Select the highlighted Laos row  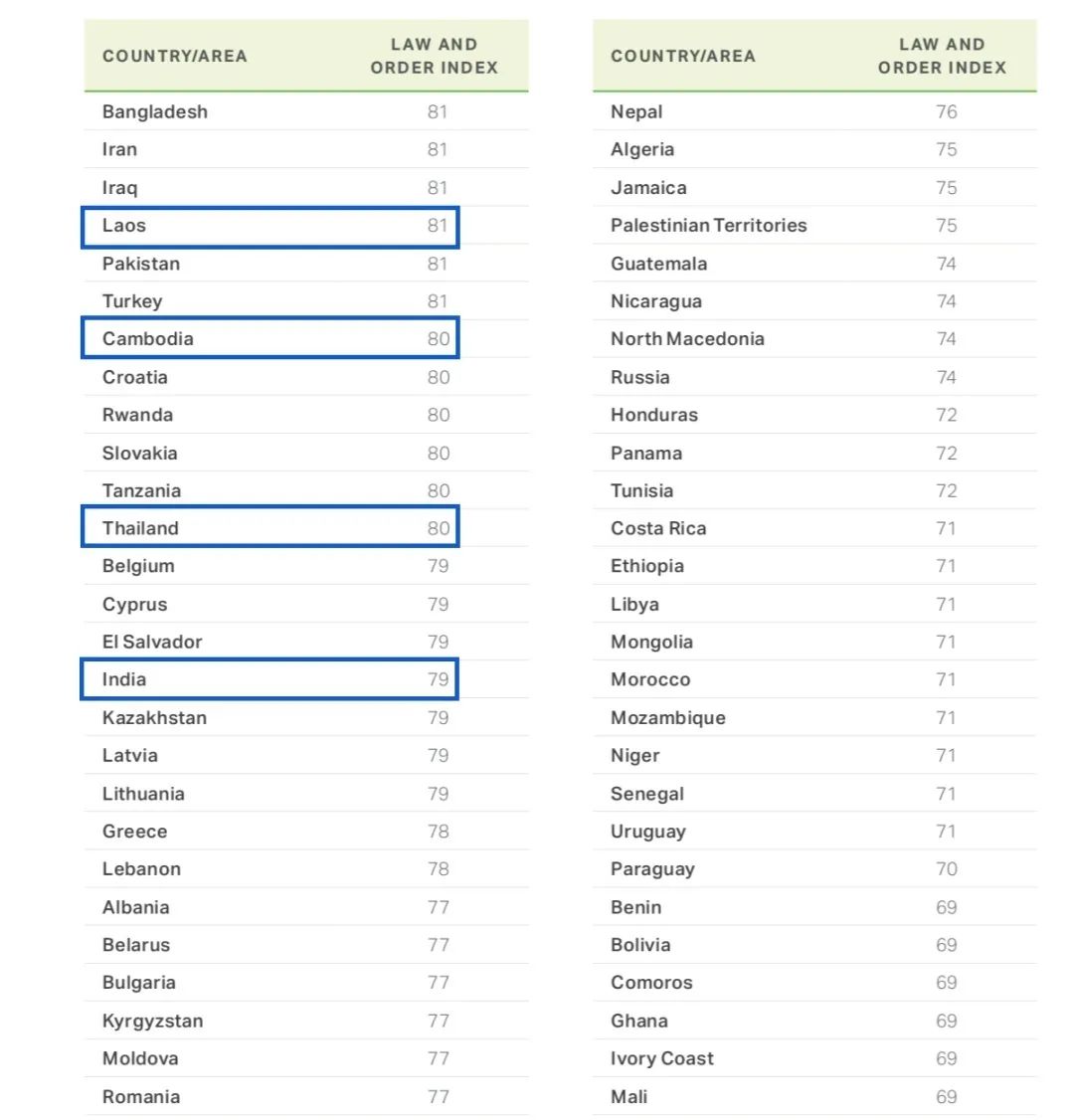(269, 227)
